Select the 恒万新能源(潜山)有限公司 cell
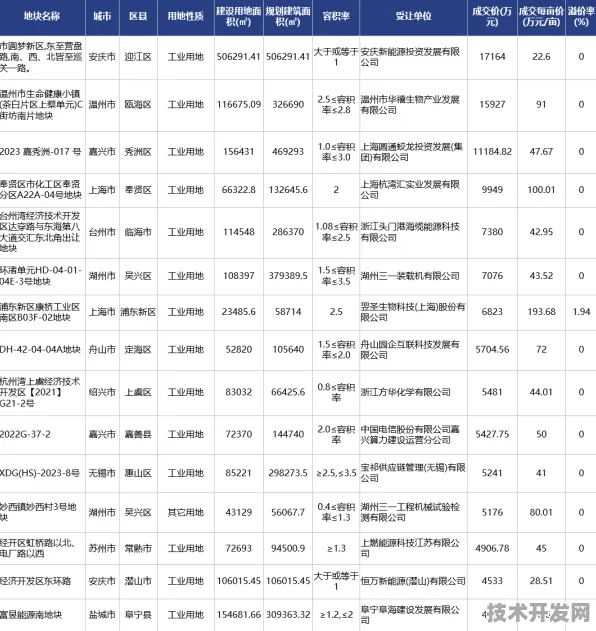 pyautogui.click(x=413, y=581)
